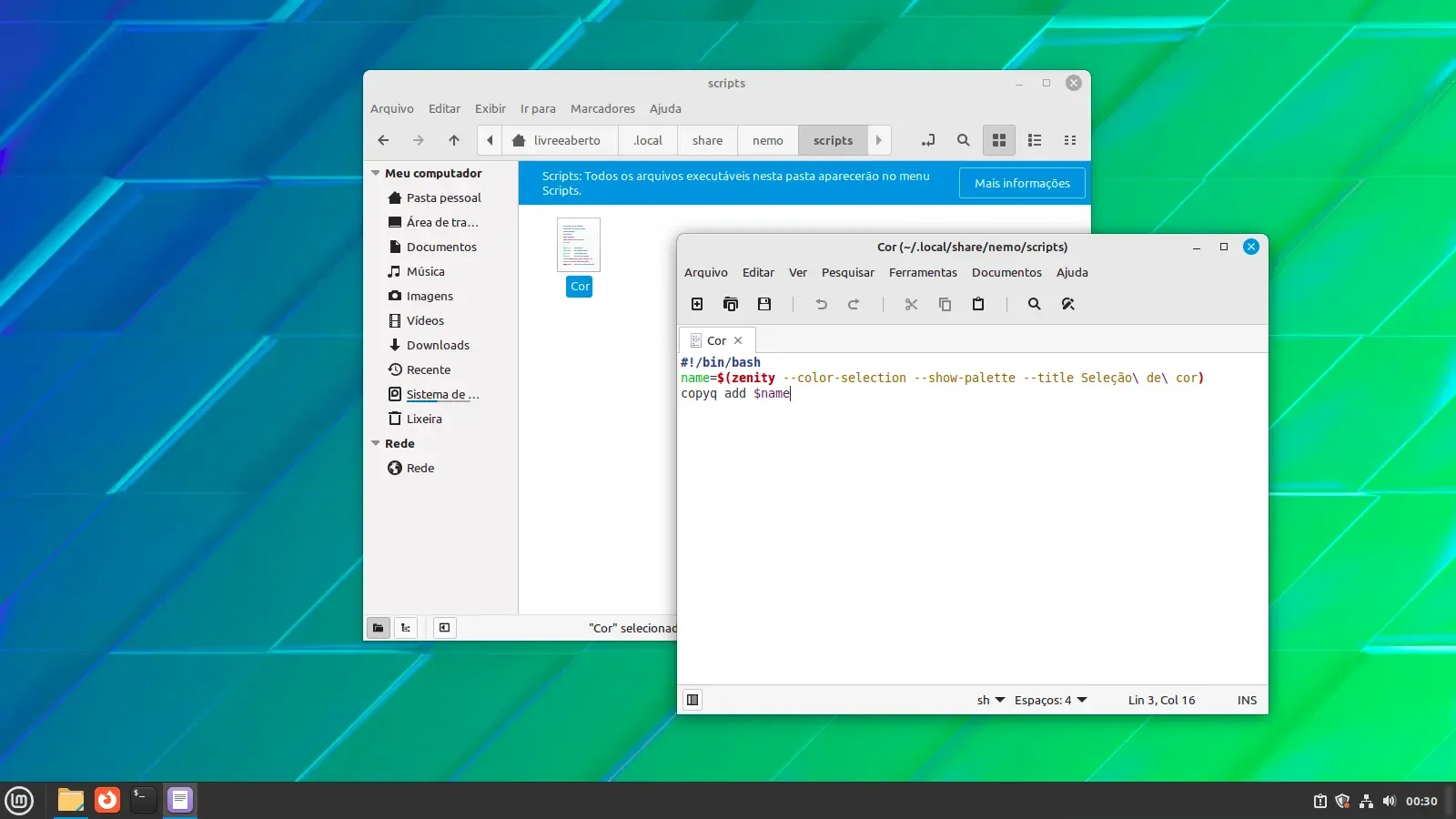Screen dimensions: 1456x819
Task: Select the Cor script file thumbnail
Action: pos(579,245)
